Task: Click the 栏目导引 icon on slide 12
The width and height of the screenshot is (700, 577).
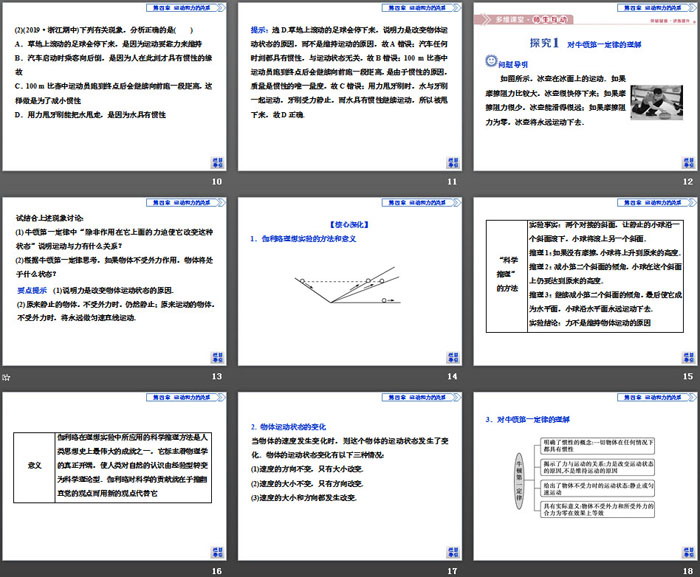Action: [x=688, y=163]
